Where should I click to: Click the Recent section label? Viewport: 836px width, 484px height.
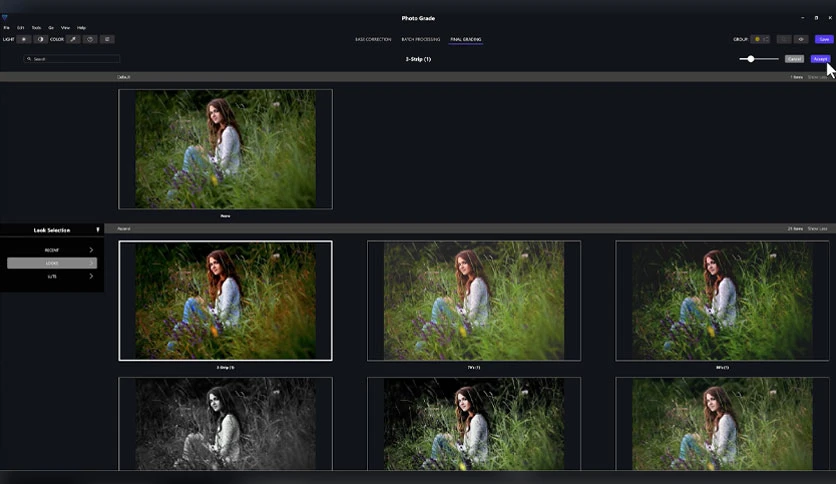click(124, 229)
